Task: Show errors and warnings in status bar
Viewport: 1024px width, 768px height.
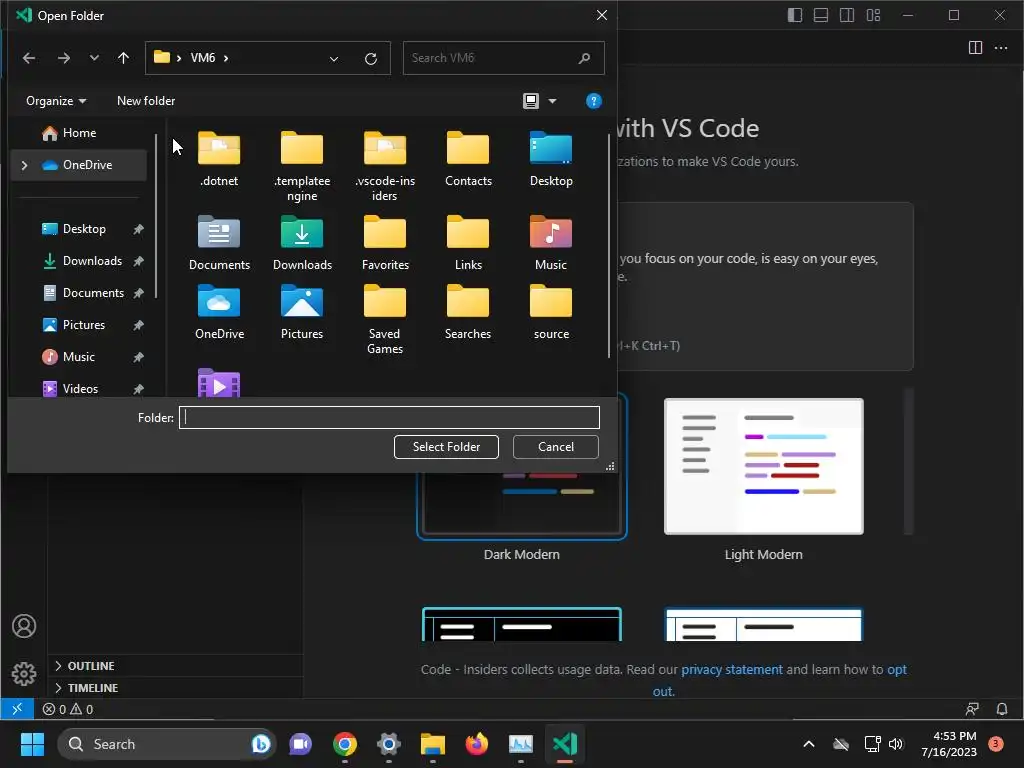Action: click(68, 709)
